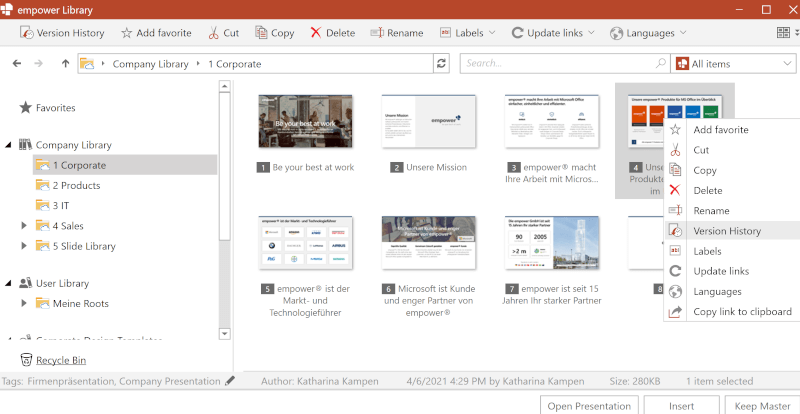800x414 pixels.
Task: Click Company Library in the breadcrumb path
Action: [x=151, y=64]
